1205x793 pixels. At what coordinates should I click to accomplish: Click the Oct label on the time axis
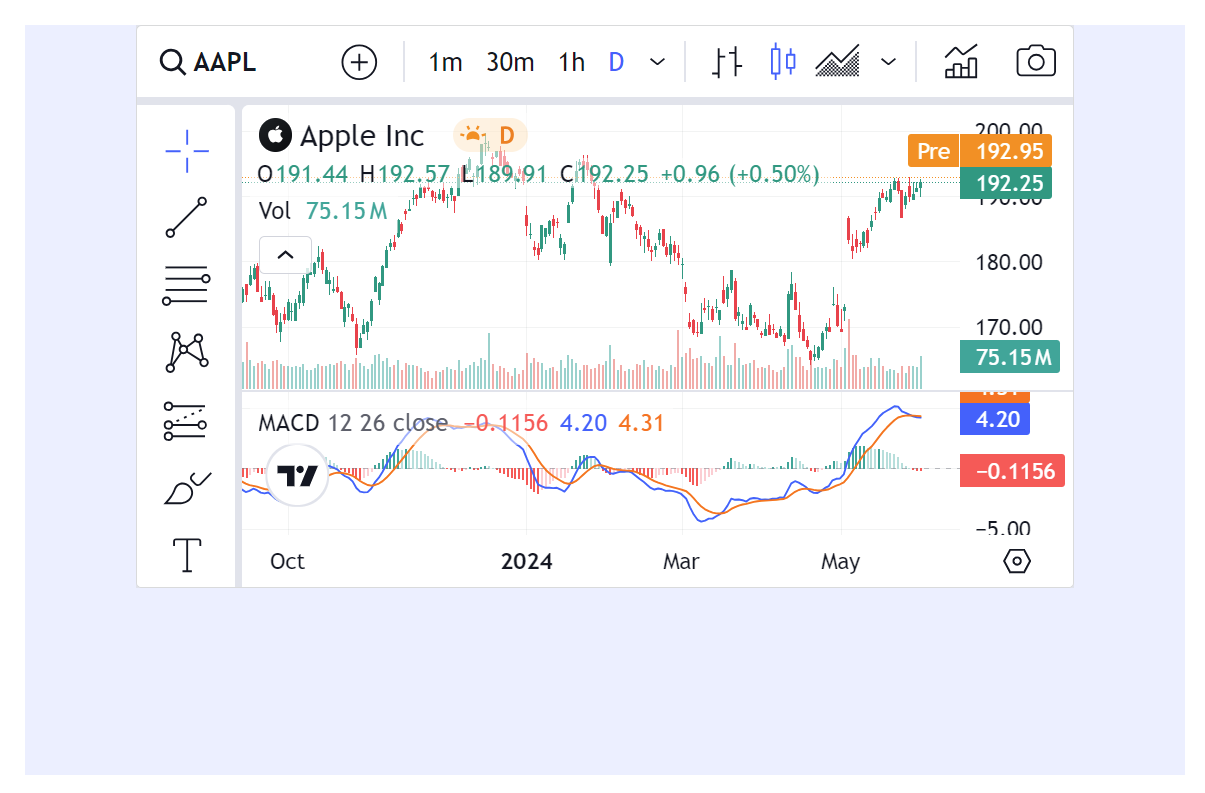287,561
